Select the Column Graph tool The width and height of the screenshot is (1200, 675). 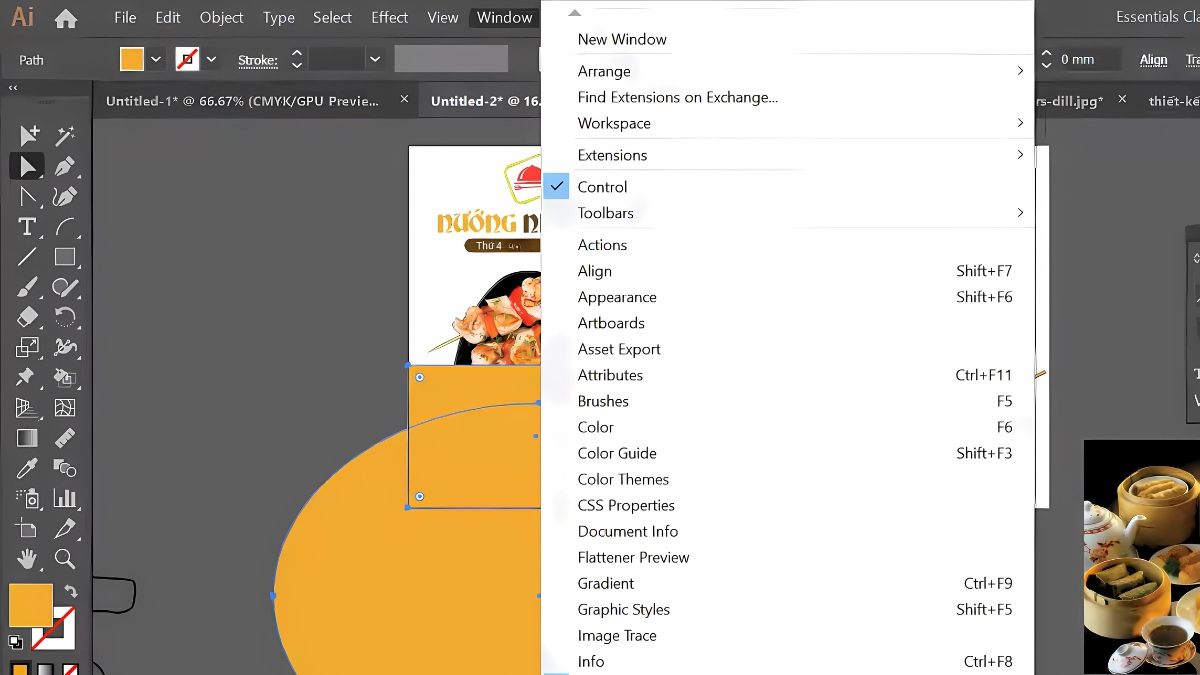[65, 498]
